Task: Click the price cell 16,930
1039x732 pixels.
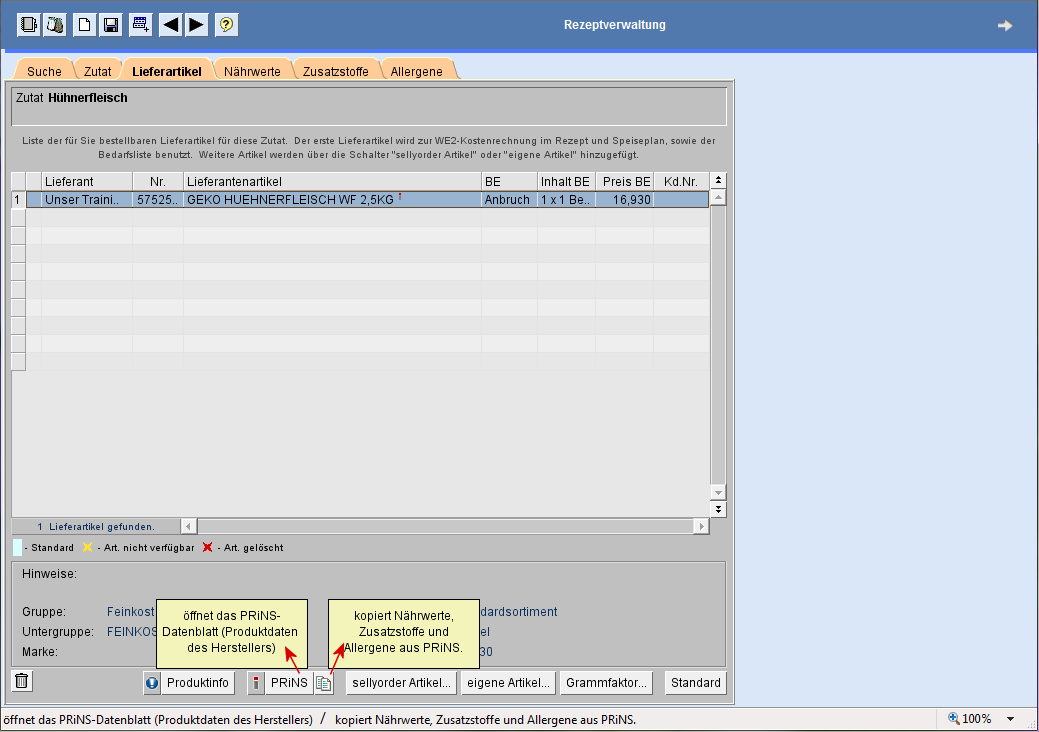Action: pyautogui.click(x=624, y=199)
